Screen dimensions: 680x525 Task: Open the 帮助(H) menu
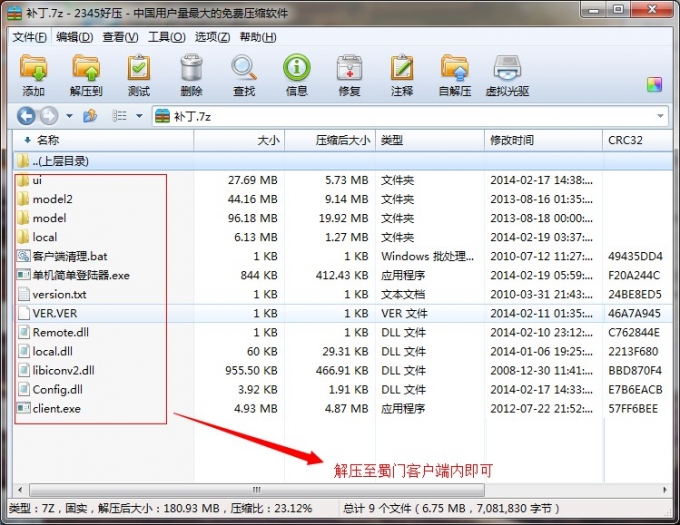click(x=258, y=37)
